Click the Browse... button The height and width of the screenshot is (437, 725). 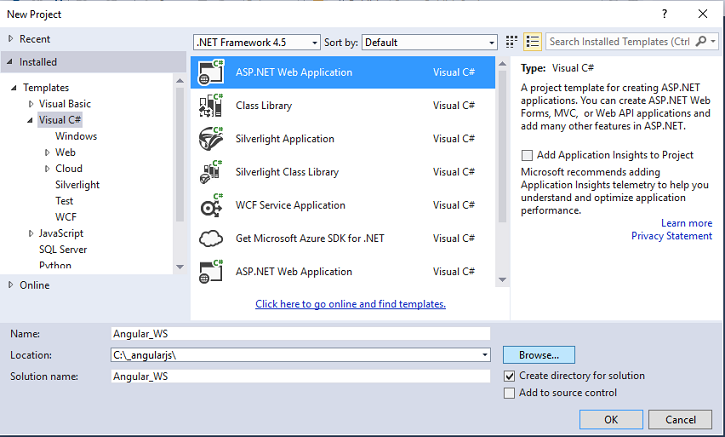pos(539,355)
